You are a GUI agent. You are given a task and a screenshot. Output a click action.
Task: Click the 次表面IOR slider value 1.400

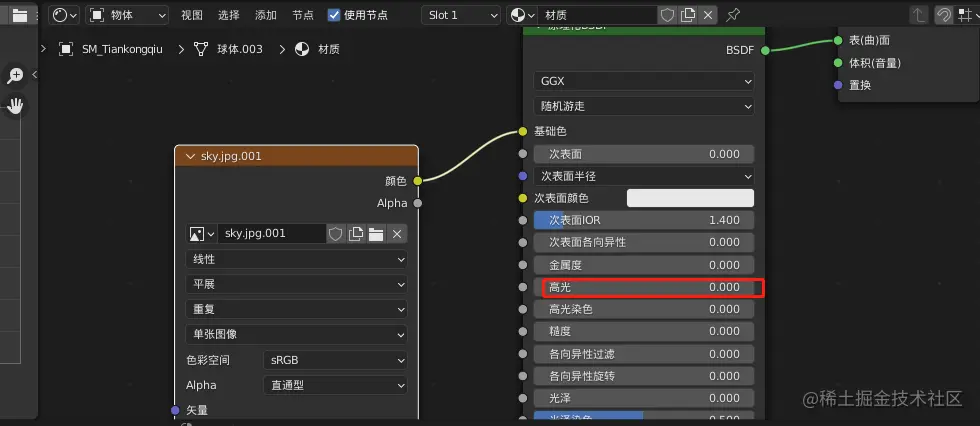point(644,220)
